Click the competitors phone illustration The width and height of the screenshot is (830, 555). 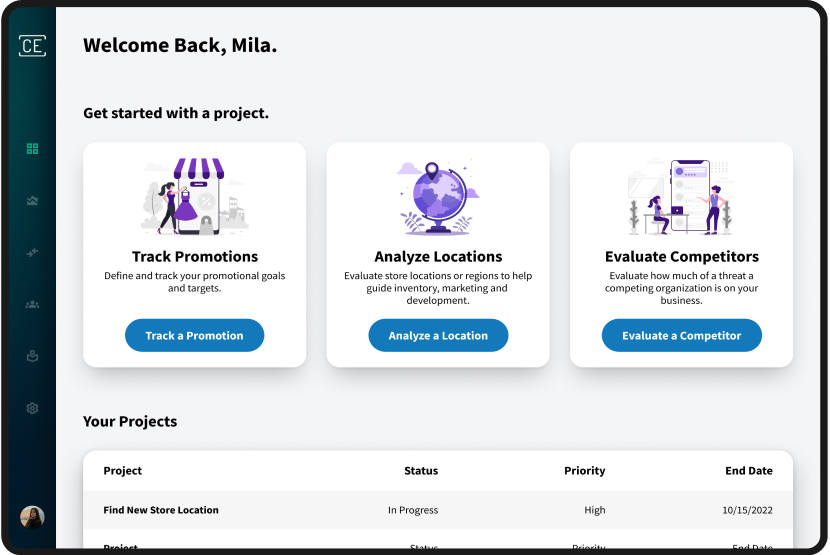681,196
